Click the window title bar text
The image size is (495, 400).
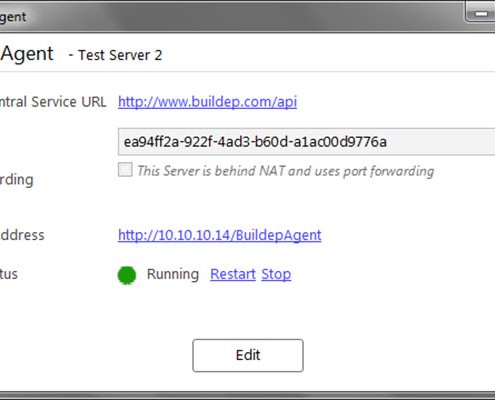(13, 17)
